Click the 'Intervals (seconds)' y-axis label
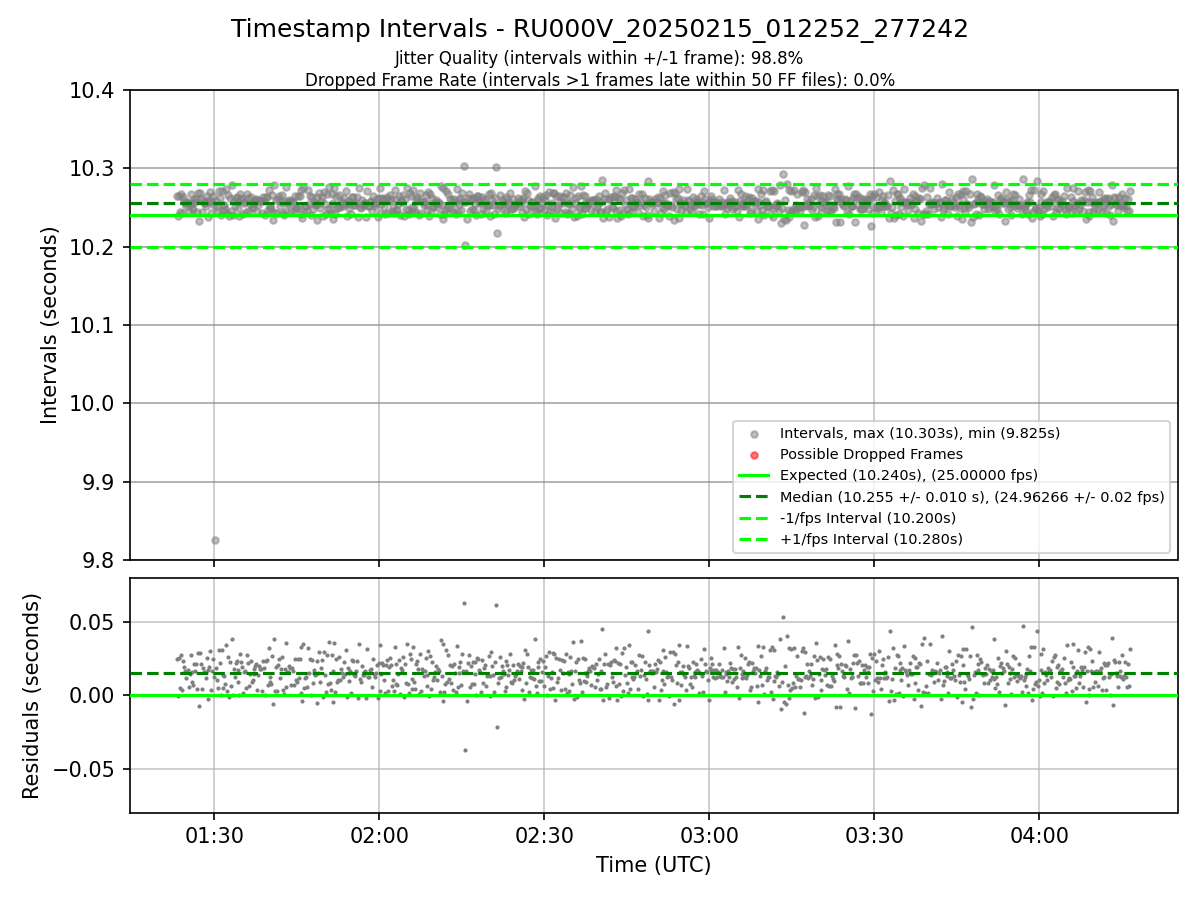This screenshot has width=1200, height=900. [x=50, y=325]
